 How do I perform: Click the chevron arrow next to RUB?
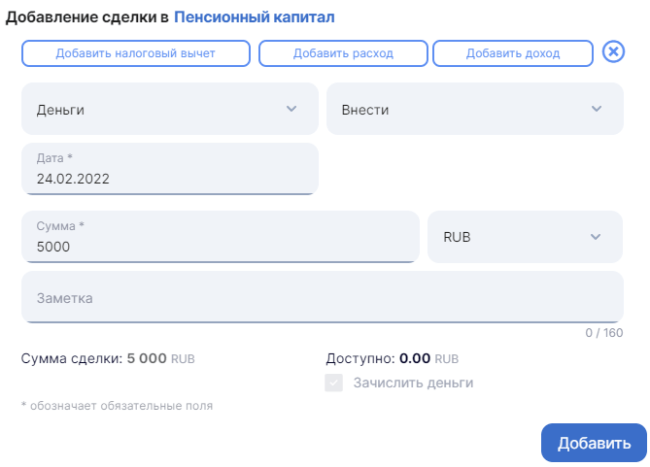596,237
